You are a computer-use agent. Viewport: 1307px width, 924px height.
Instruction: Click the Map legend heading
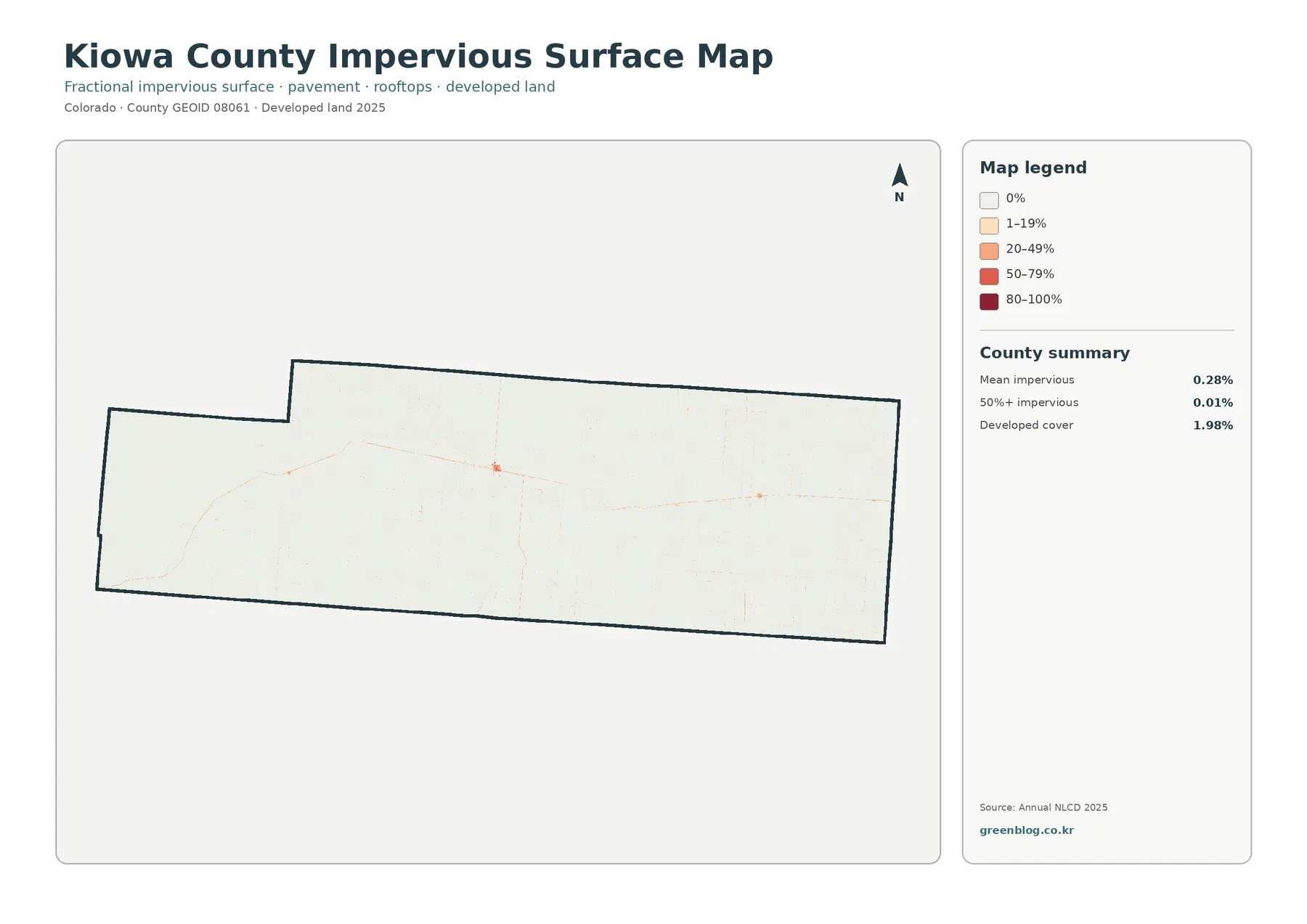[x=1033, y=168]
